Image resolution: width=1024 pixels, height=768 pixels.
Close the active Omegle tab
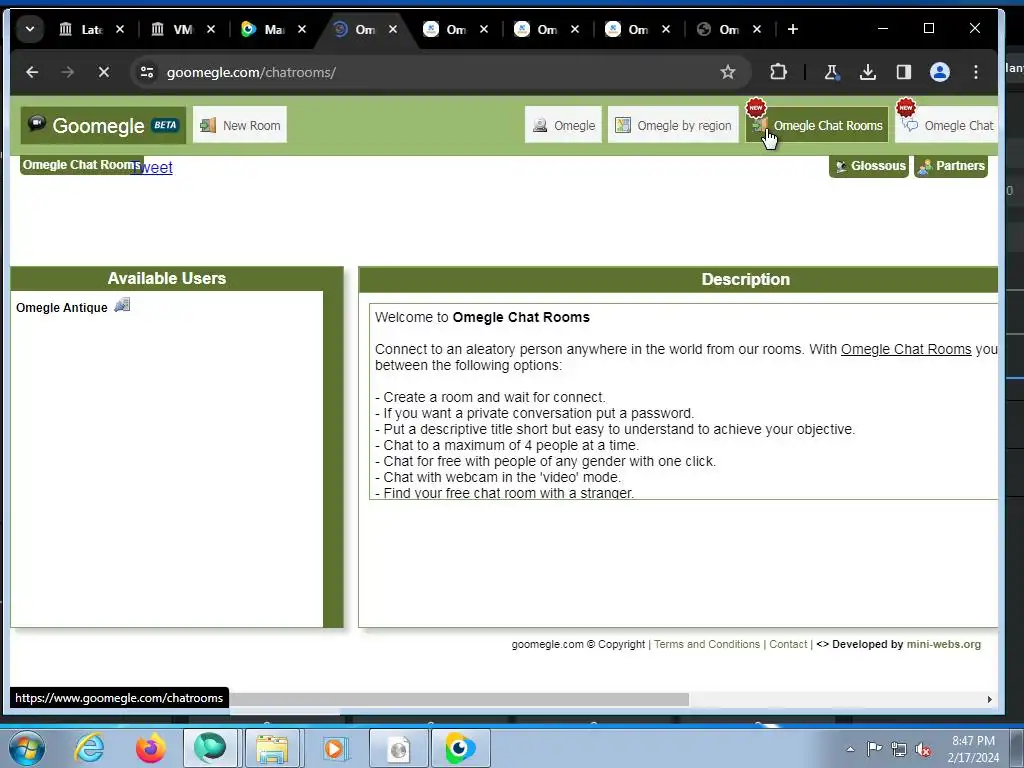click(x=392, y=29)
